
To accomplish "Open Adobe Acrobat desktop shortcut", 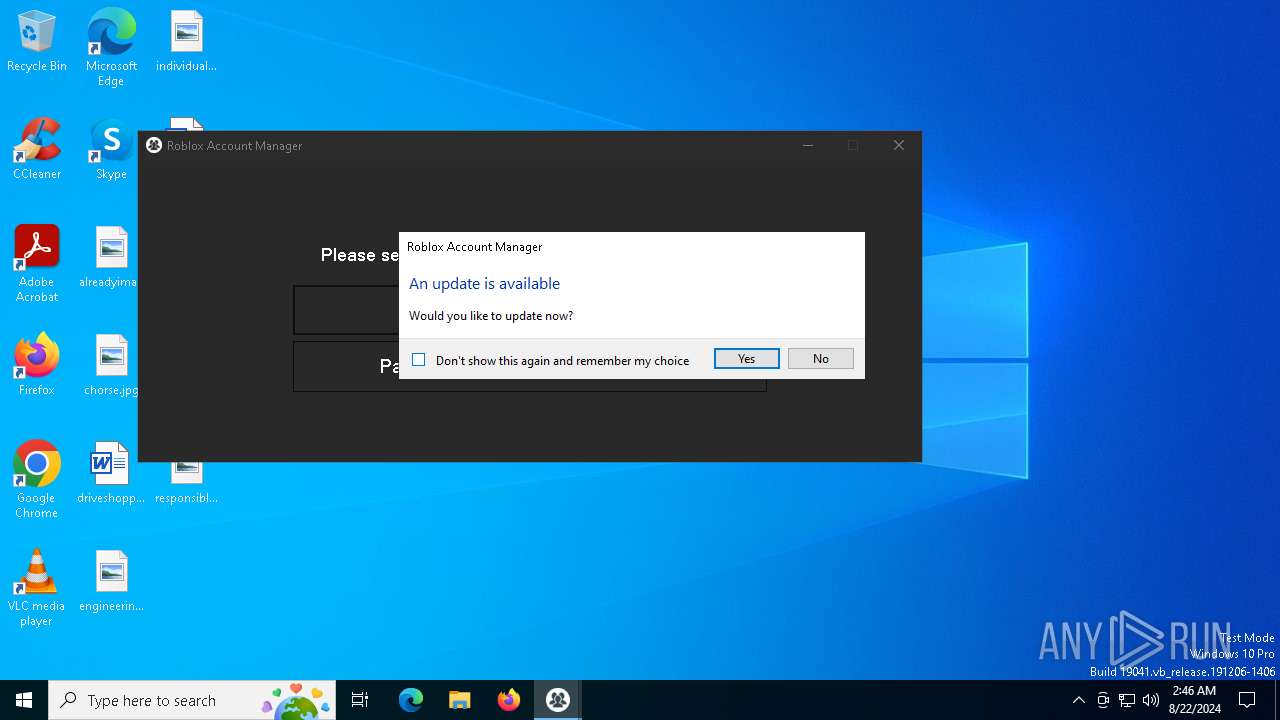I will click(37, 264).
